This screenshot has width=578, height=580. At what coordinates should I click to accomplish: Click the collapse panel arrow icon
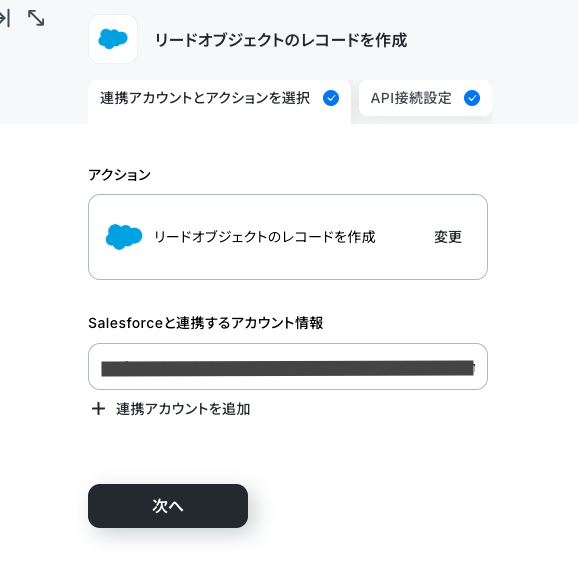(x=5, y=18)
